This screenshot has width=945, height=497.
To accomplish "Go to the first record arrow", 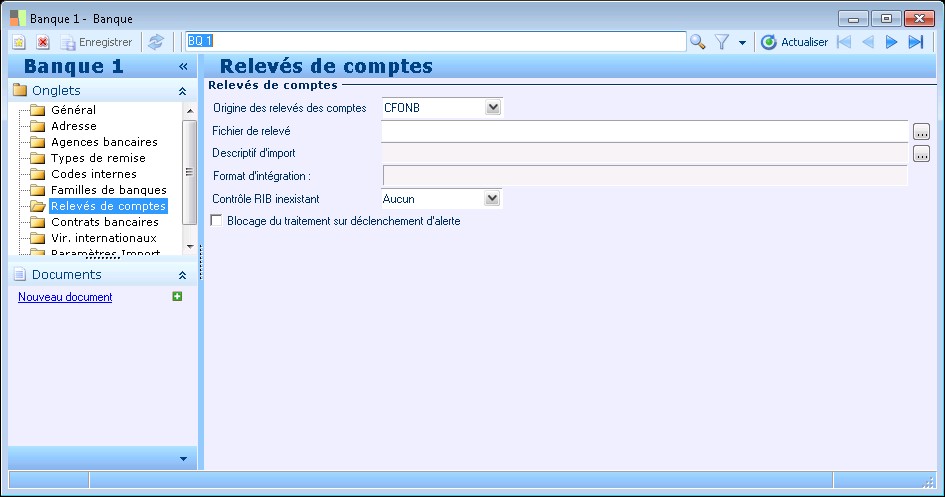I will [844, 42].
